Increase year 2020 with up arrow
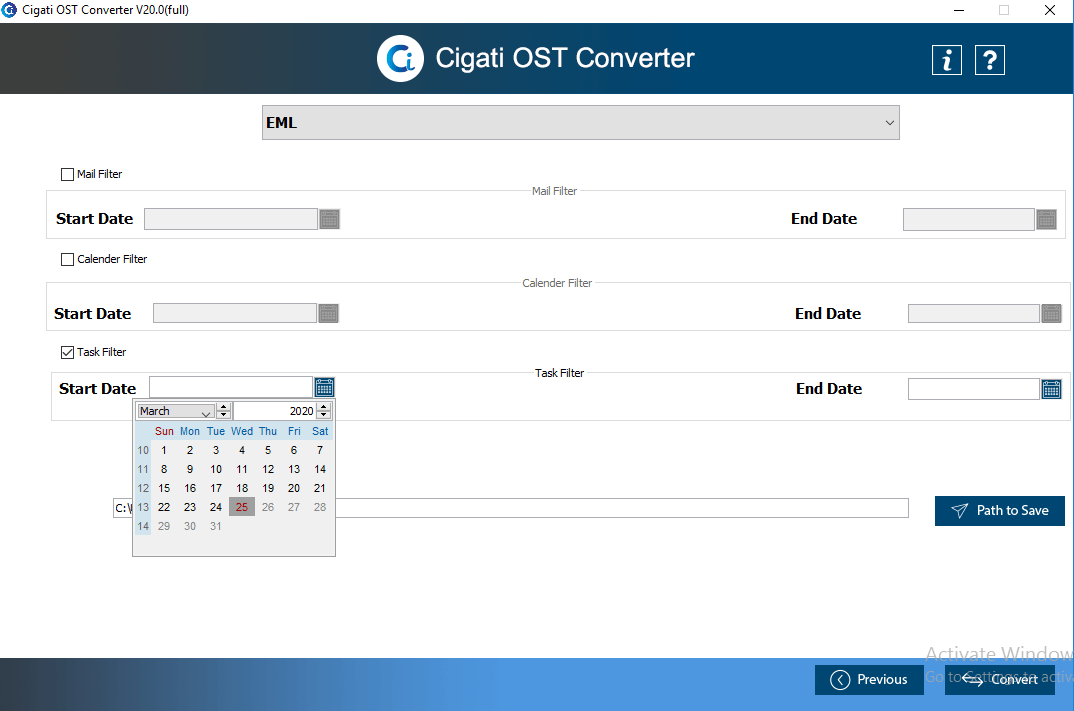 pyautogui.click(x=324, y=407)
